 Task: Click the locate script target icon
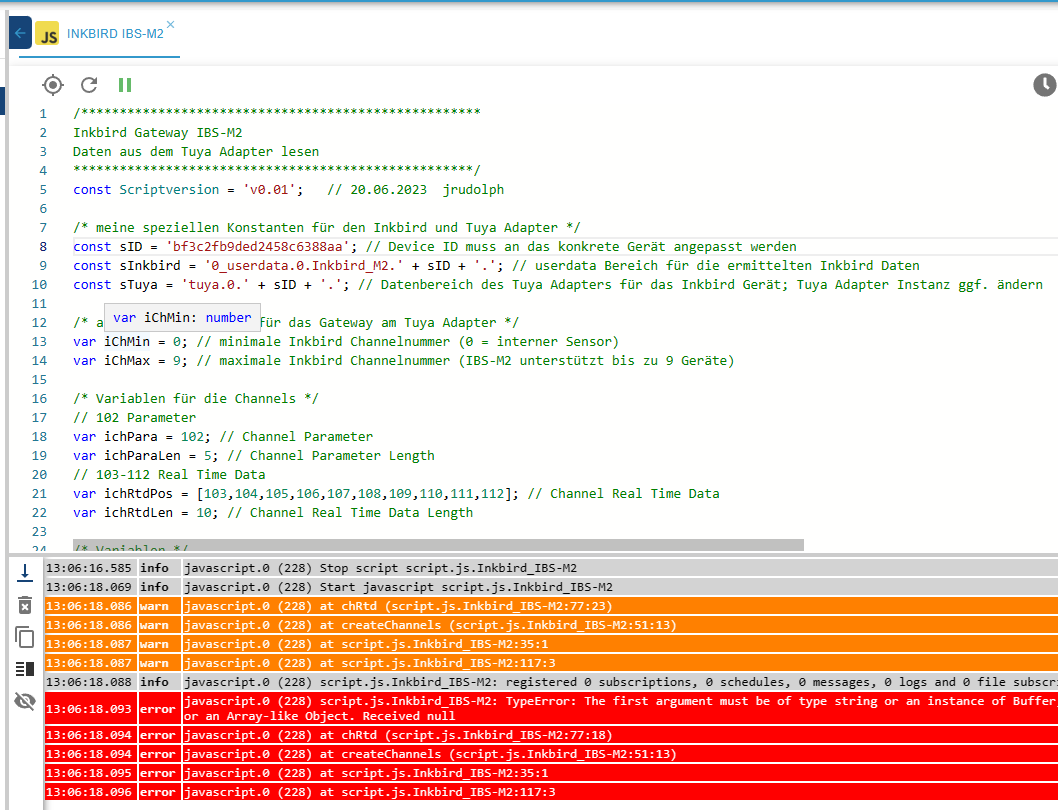coord(53,85)
